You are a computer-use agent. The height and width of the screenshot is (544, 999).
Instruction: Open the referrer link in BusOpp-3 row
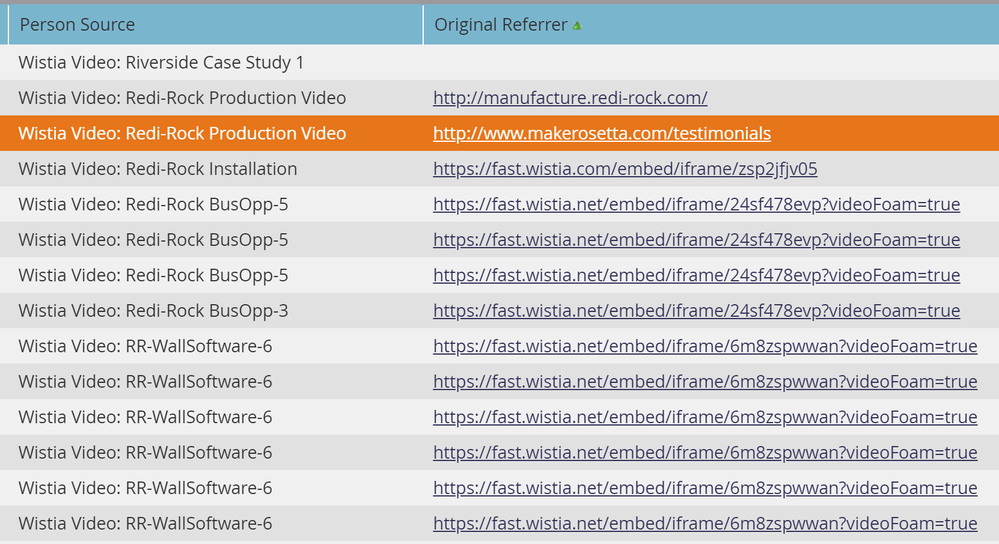click(x=696, y=311)
